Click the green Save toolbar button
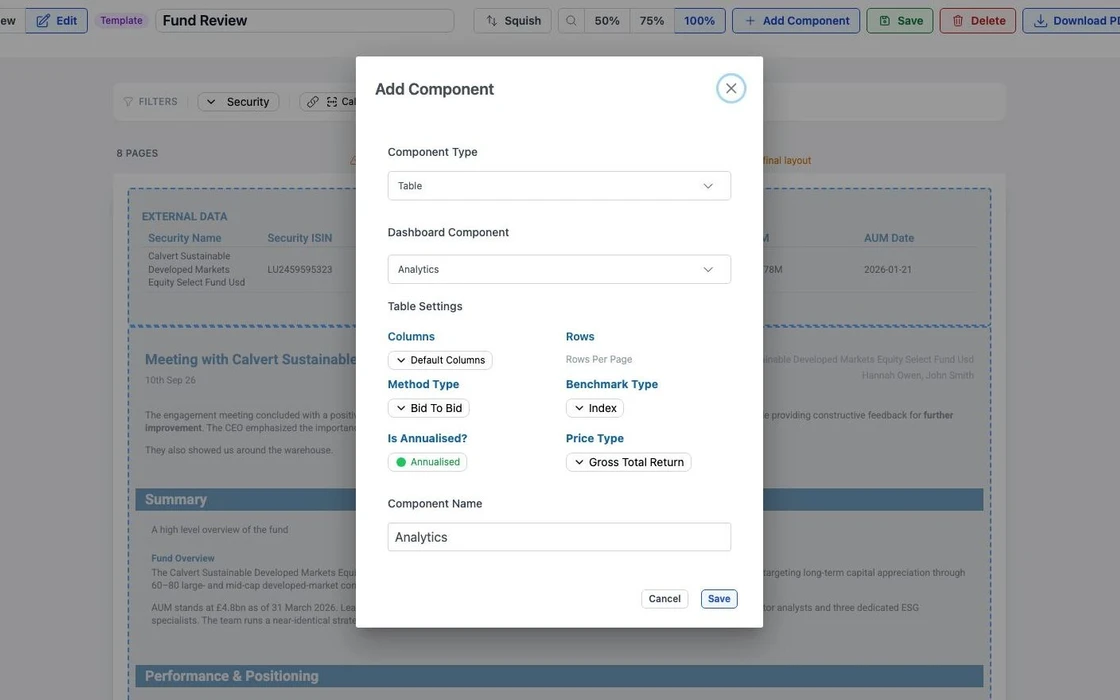 tap(899, 21)
